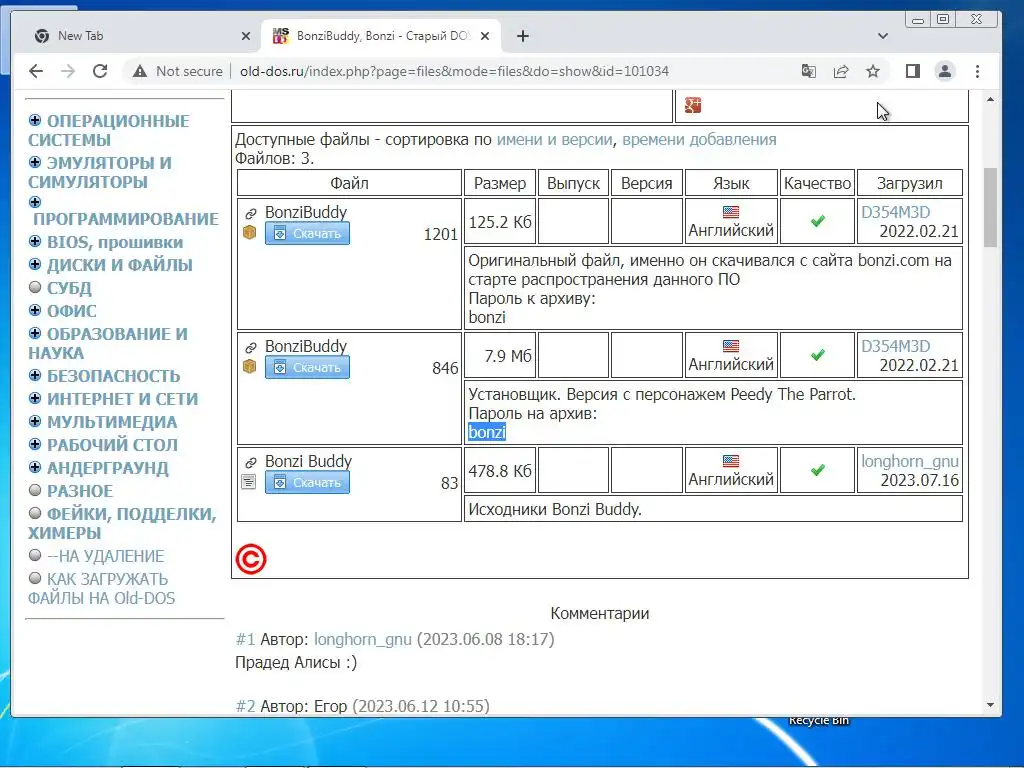Click the link icon for the 125.2 Кб BonziBuddy

251,214
